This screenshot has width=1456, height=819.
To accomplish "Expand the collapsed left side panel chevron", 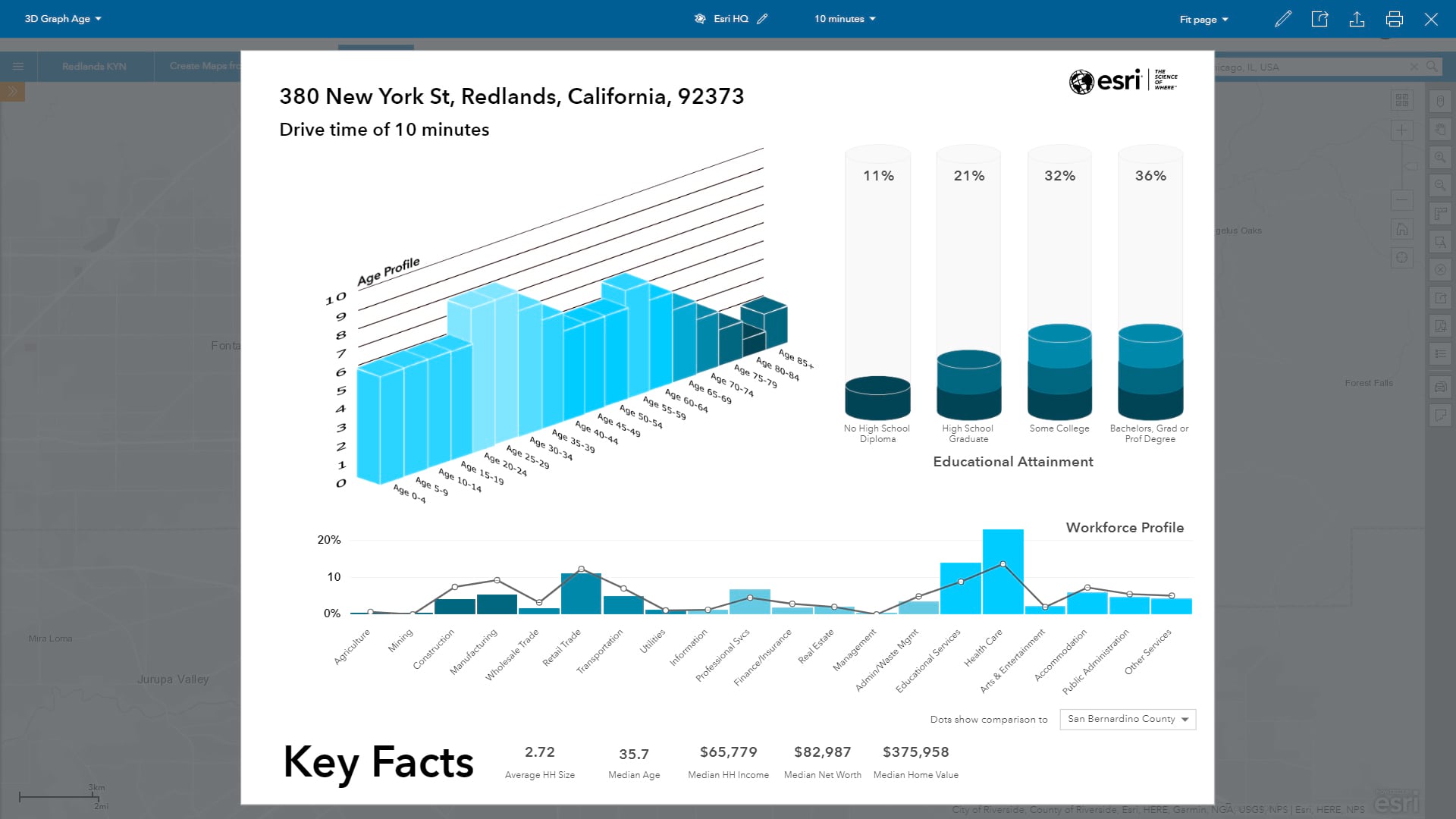I will 11,92.
